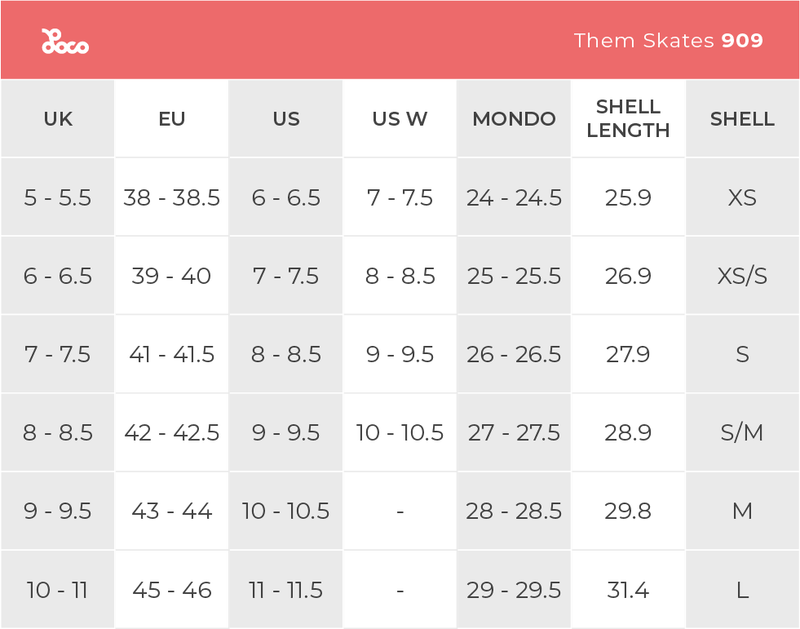Click the XS shell size cell

pyautogui.click(x=742, y=198)
